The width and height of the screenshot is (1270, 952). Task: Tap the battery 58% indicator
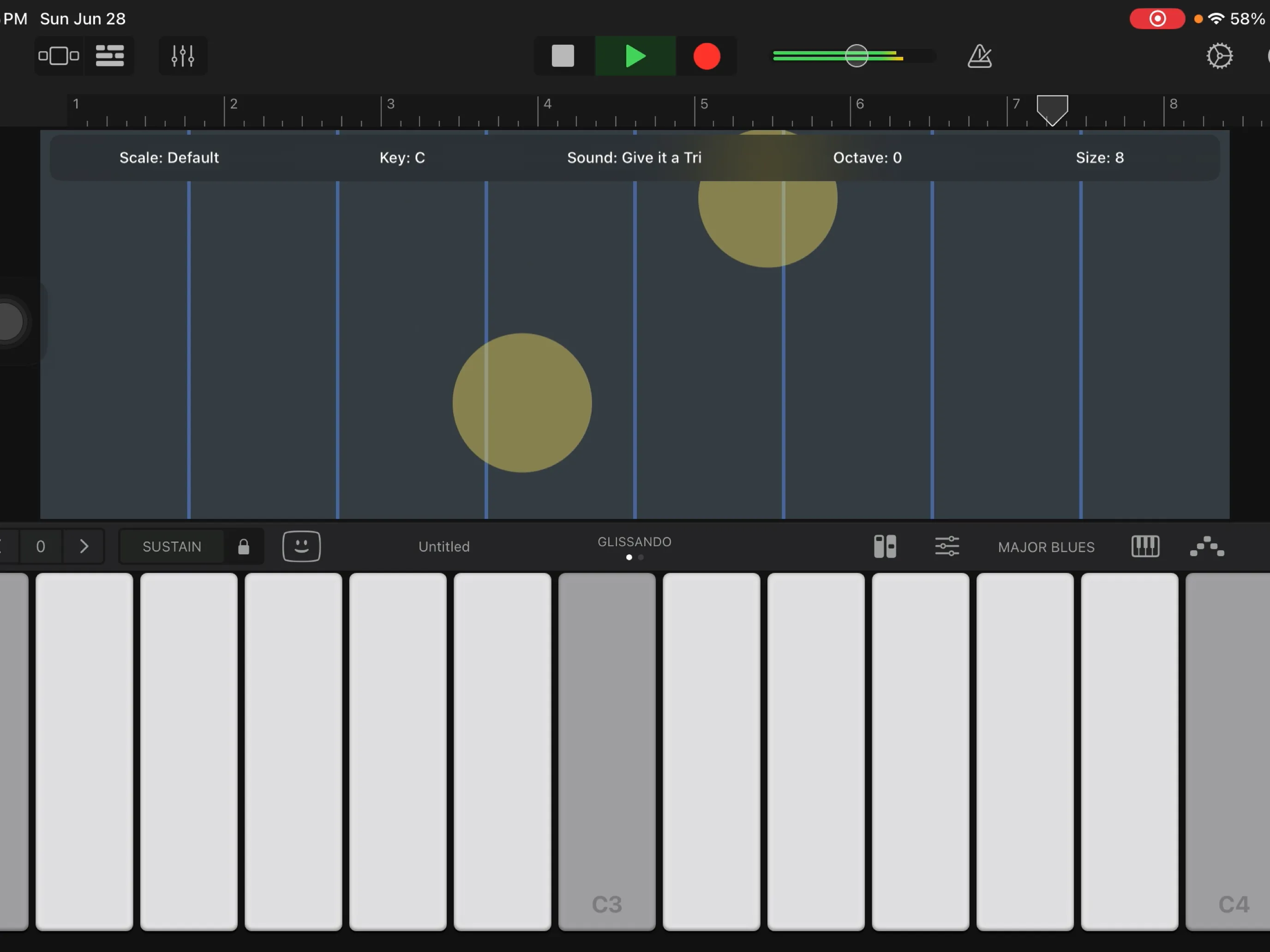[x=1247, y=19]
